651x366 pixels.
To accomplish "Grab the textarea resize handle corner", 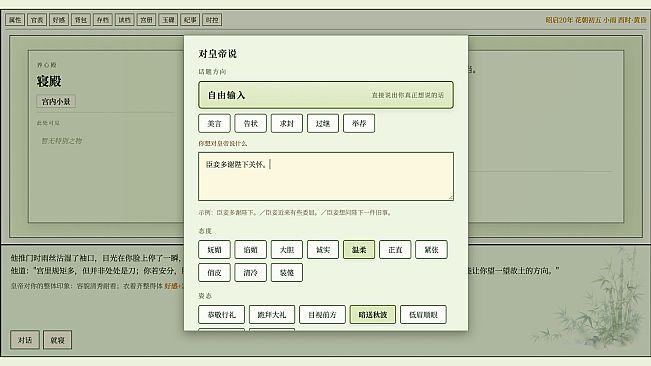I will coord(450,198).
